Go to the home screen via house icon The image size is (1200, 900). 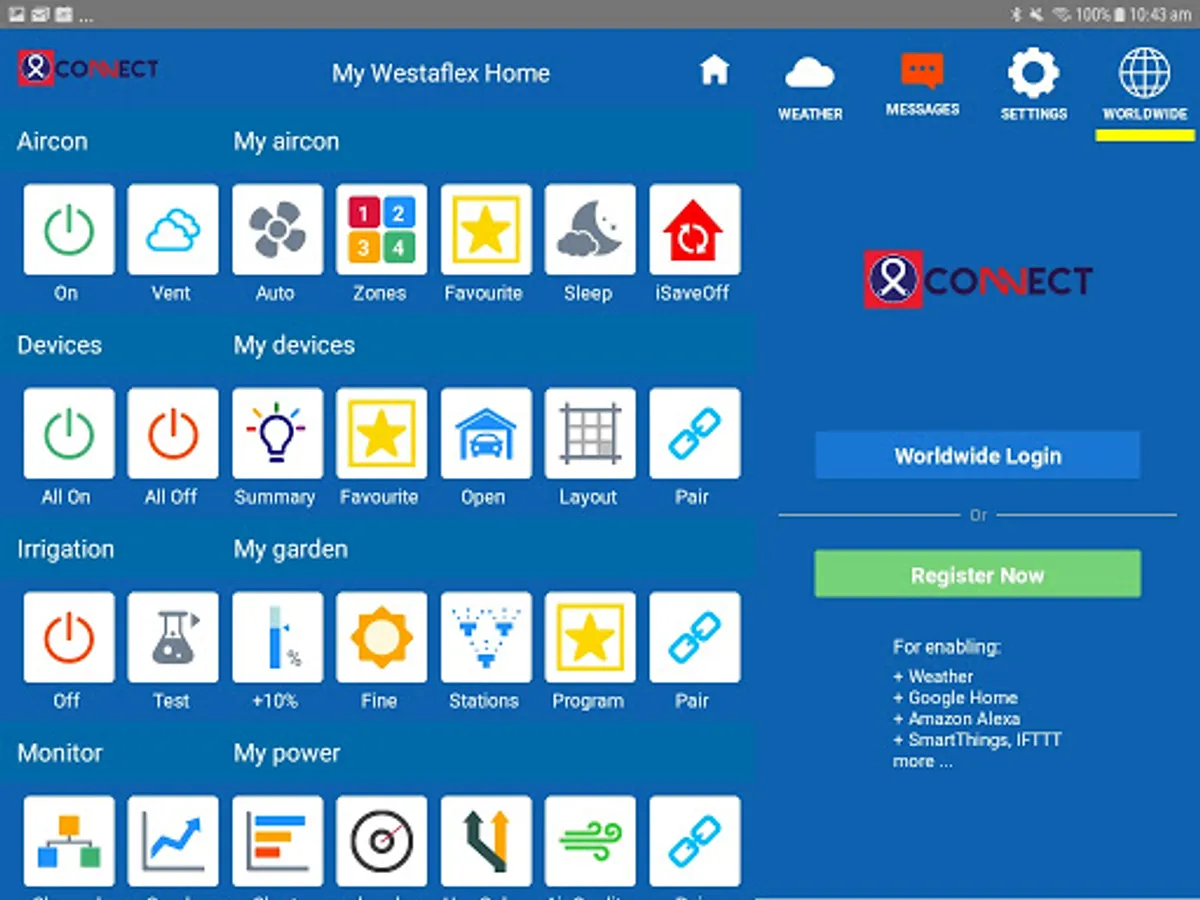(x=714, y=70)
